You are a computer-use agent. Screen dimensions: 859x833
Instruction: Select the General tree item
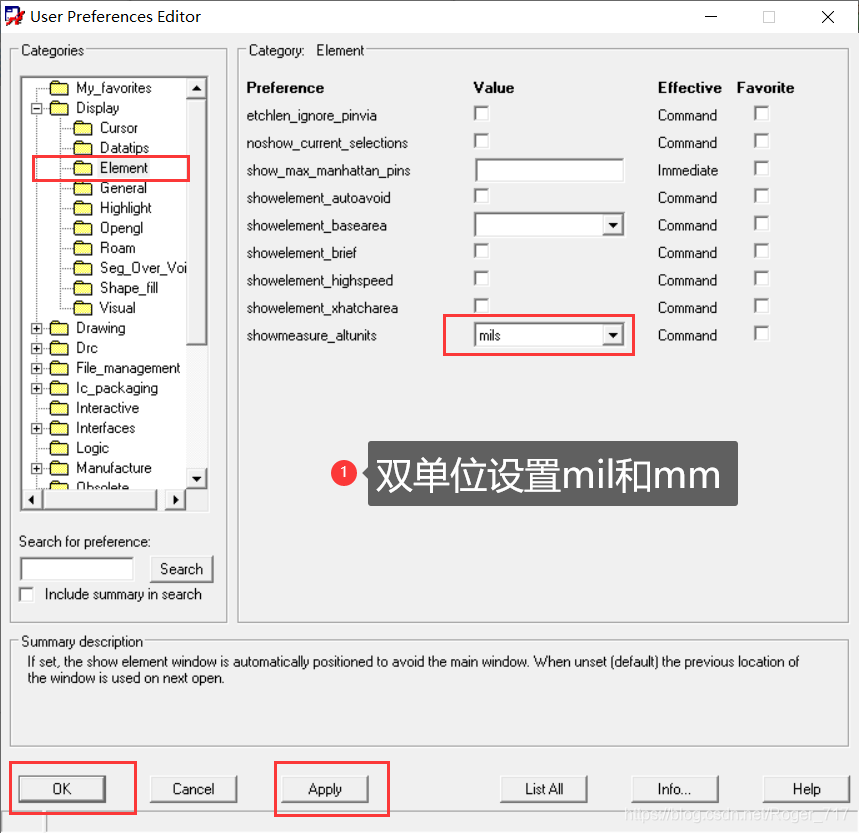pos(123,188)
